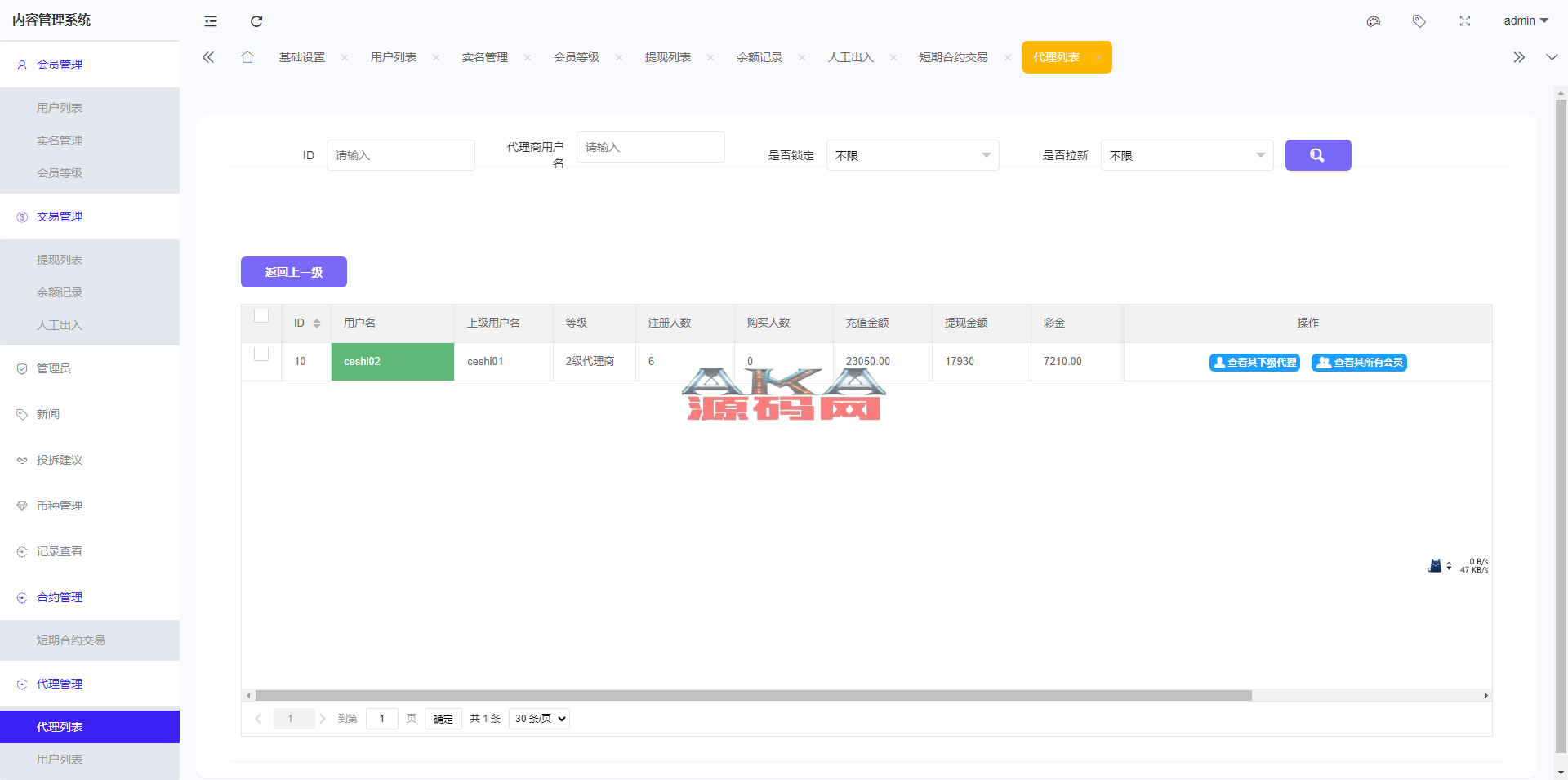Screen dimensions: 1568x780
Task: Click the sidebar collapse menu icon
Action: pyautogui.click(x=211, y=21)
